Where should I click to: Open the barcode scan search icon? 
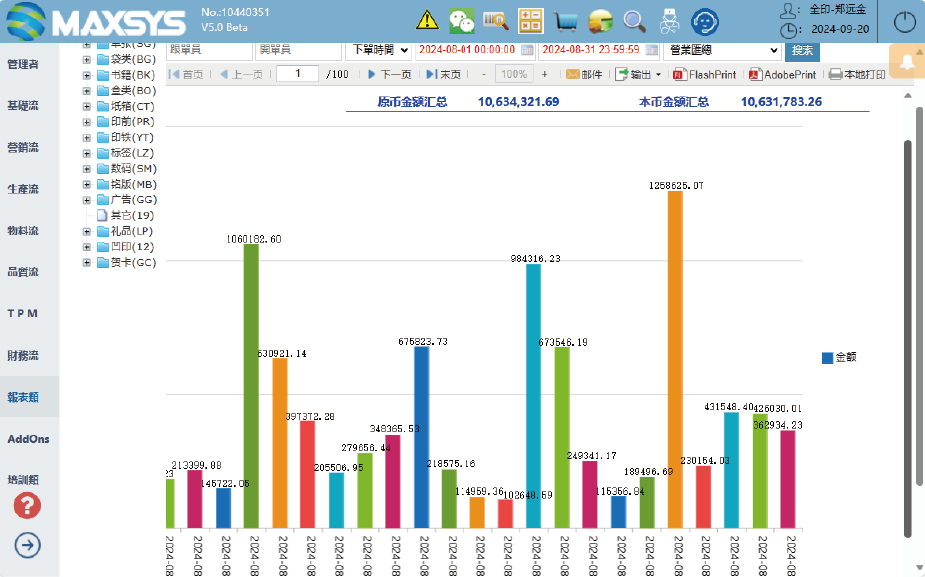(x=496, y=21)
